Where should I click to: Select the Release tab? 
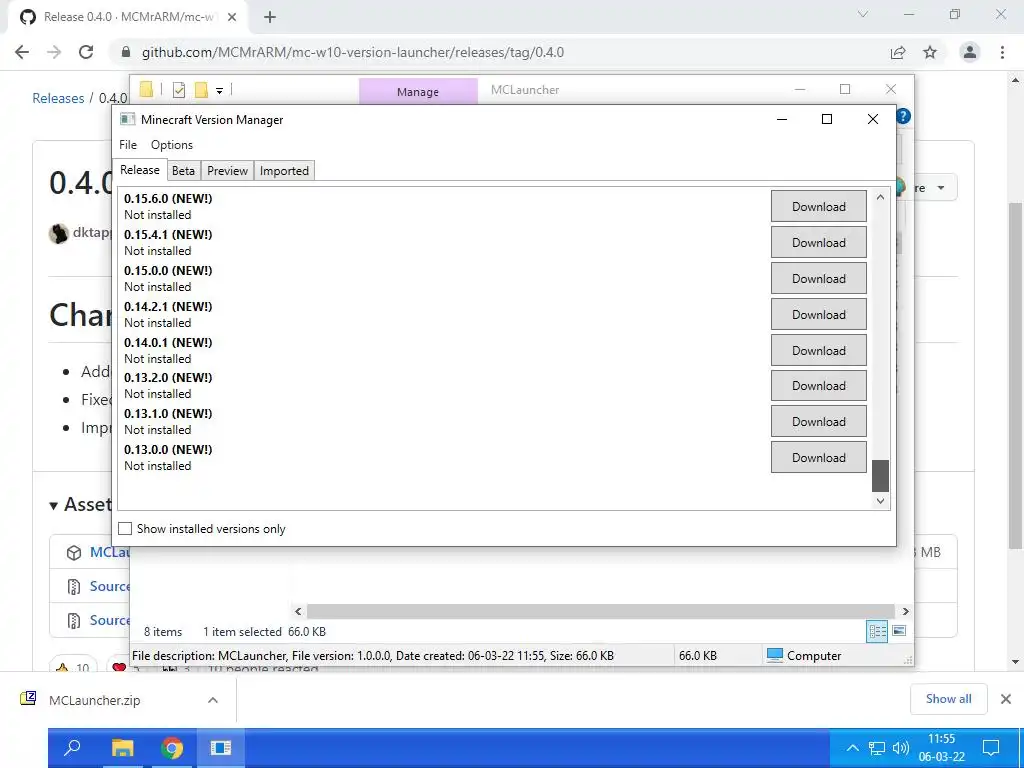click(x=140, y=170)
